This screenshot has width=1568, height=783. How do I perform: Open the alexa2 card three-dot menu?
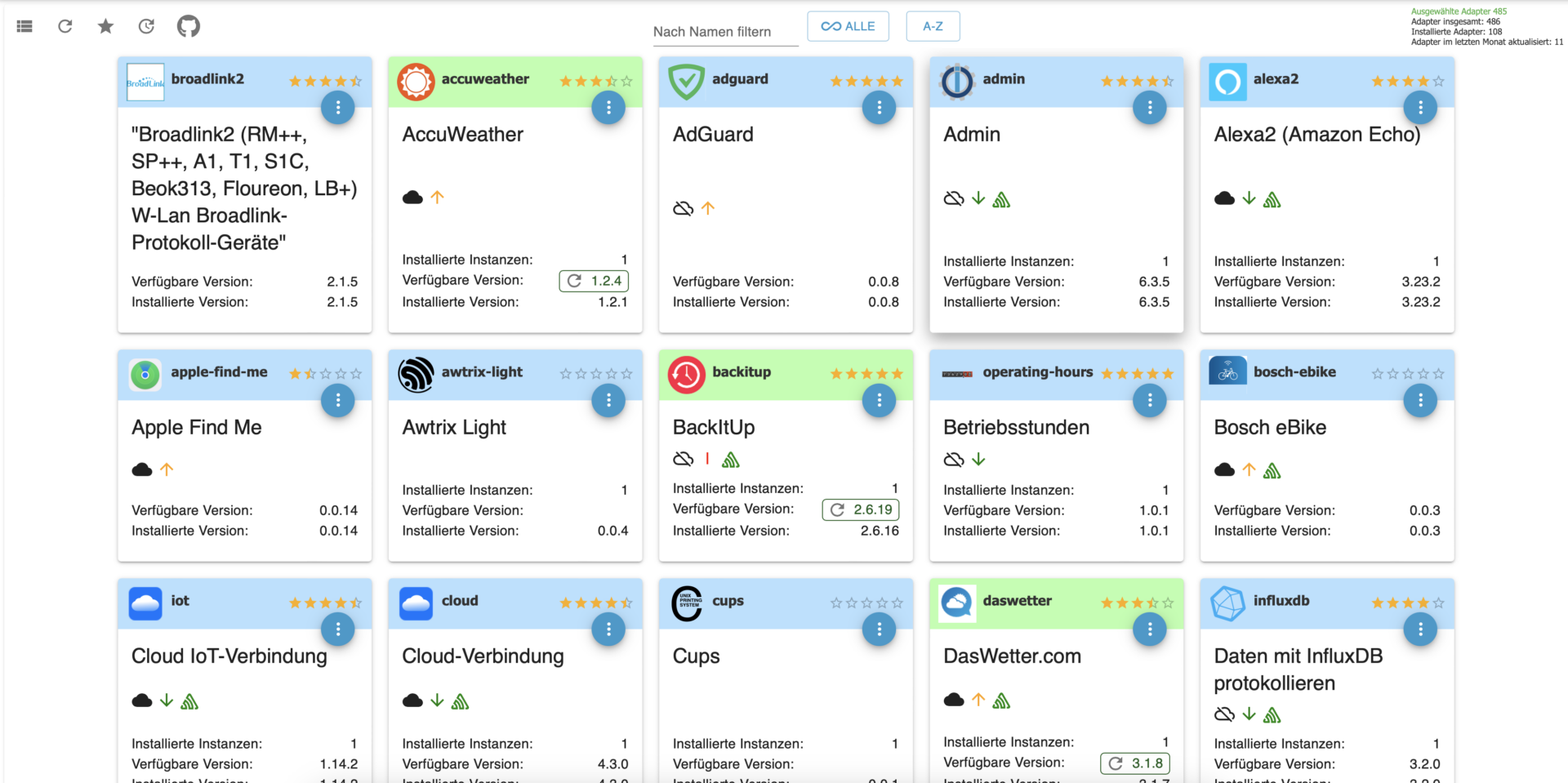(x=1420, y=107)
